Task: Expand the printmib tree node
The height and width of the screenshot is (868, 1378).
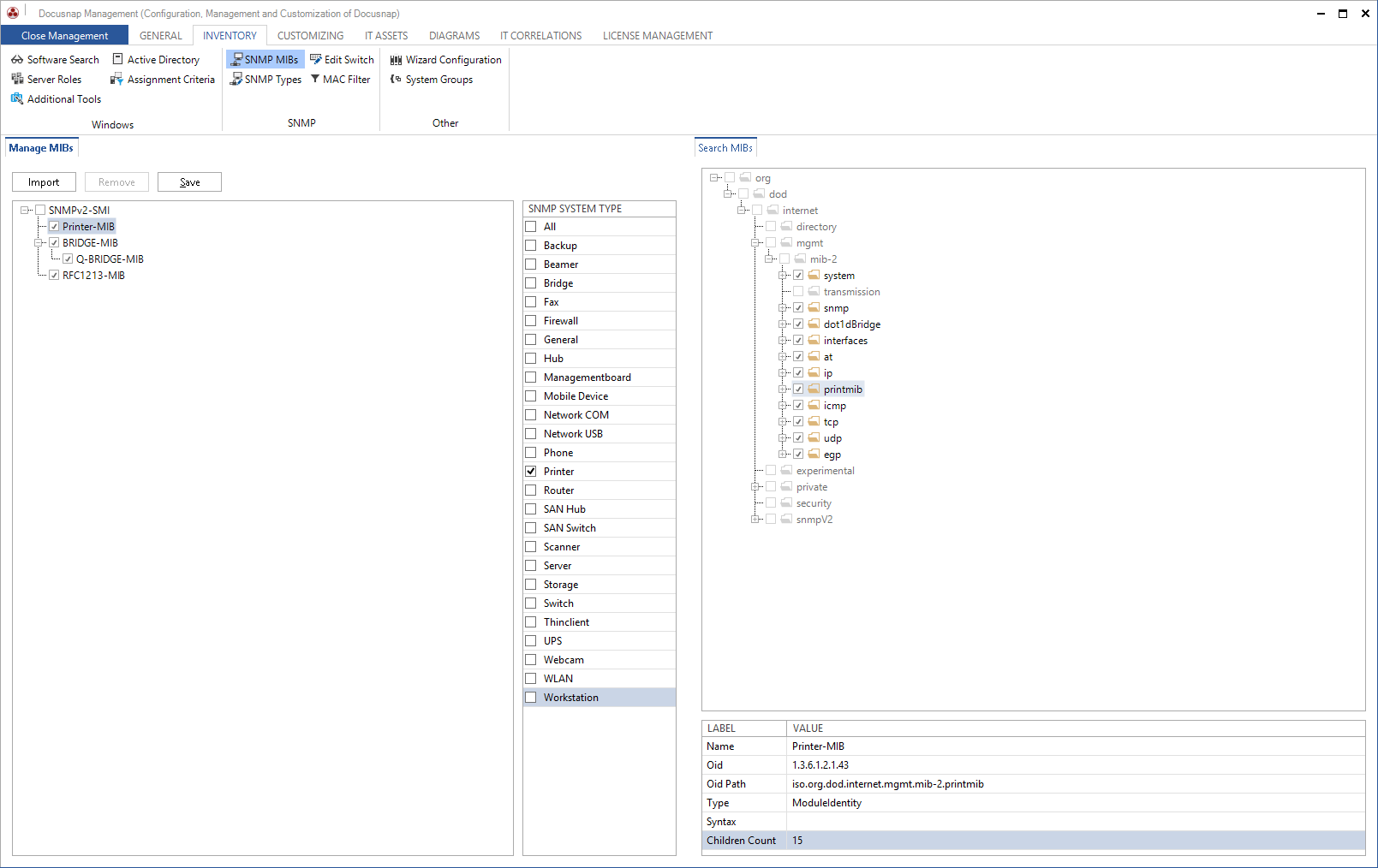Action: pos(783,389)
